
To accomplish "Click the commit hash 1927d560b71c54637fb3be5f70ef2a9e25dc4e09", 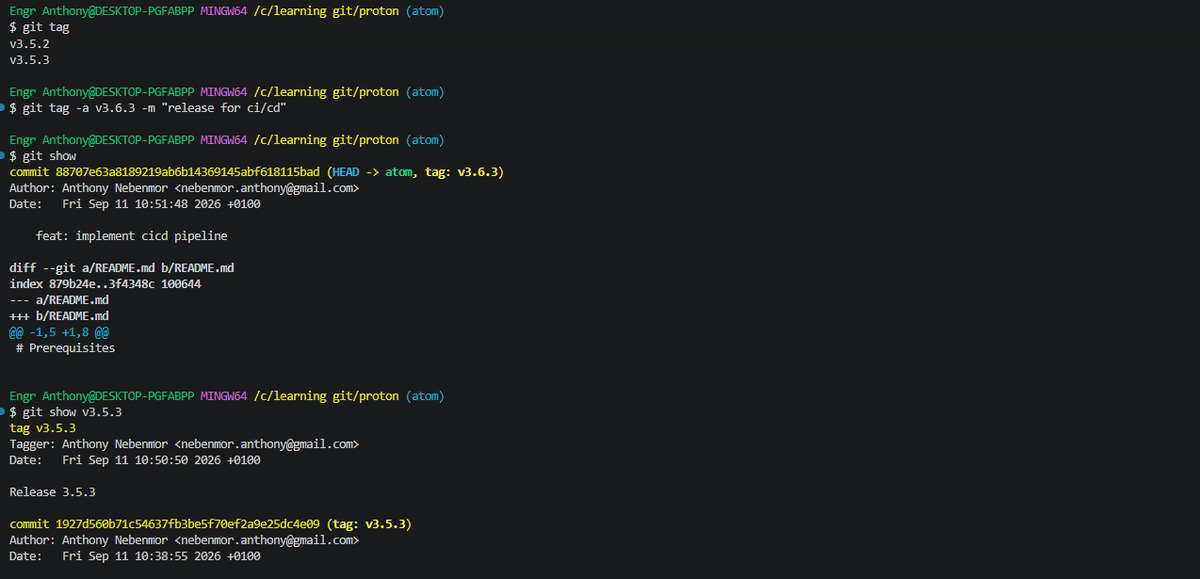I will (x=187, y=524).
